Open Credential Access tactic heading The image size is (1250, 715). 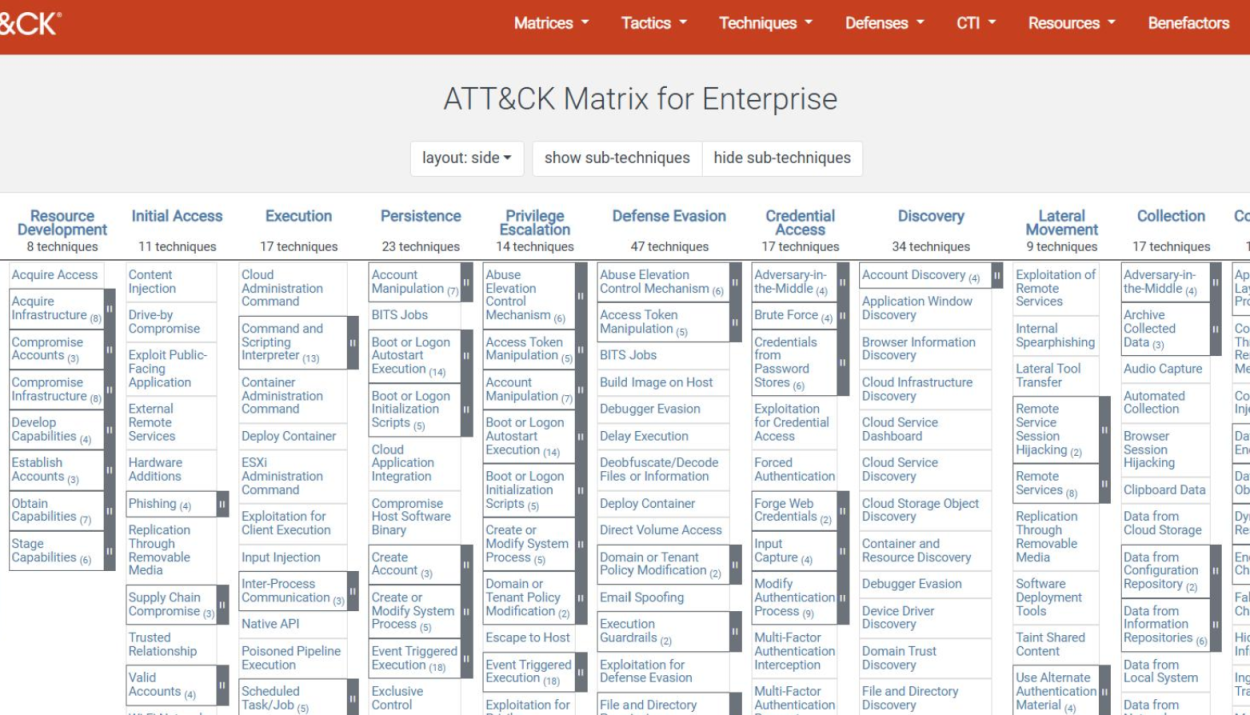click(x=800, y=222)
